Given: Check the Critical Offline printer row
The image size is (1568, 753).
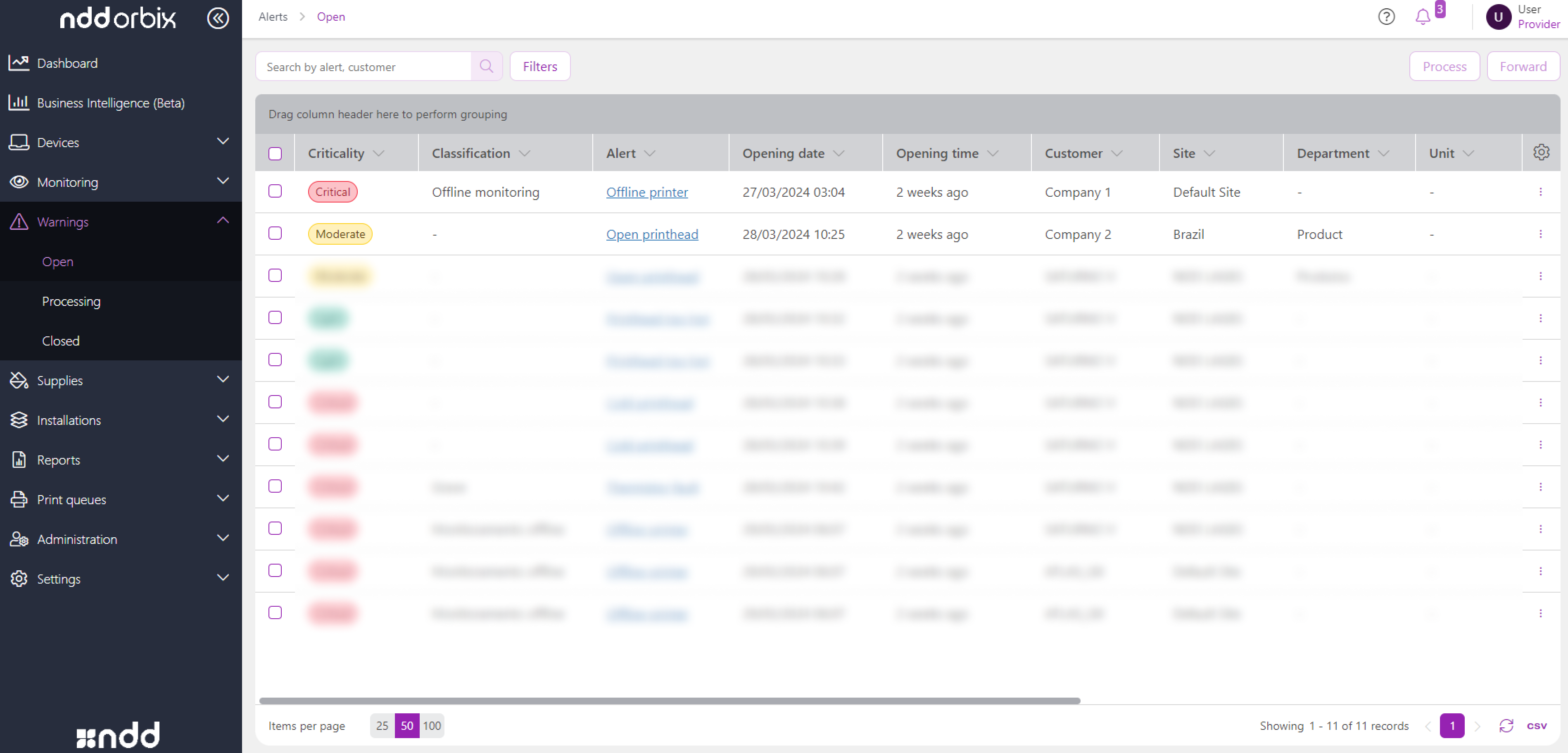Looking at the screenshot, I should [x=275, y=191].
